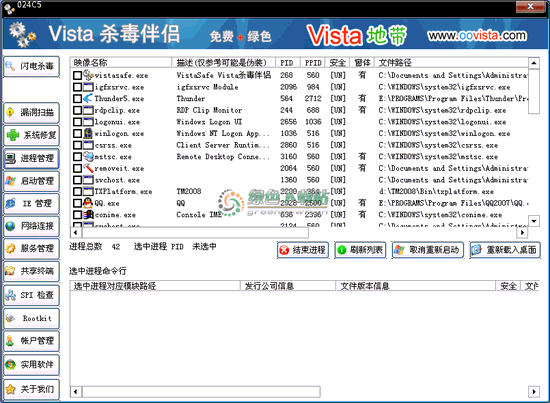The image size is (550, 403).
Task: Select the logonui.exe checkbox
Action: 78,122
